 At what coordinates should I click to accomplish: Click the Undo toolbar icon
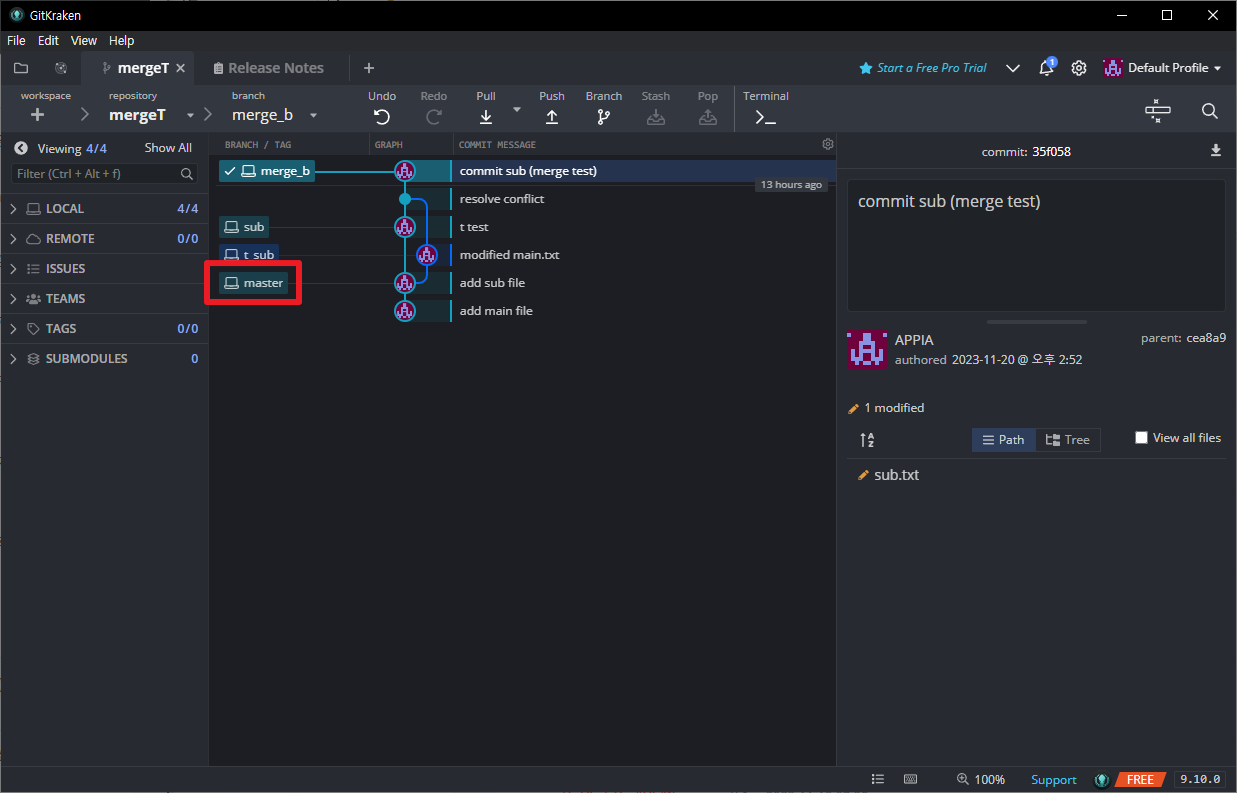[382, 116]
